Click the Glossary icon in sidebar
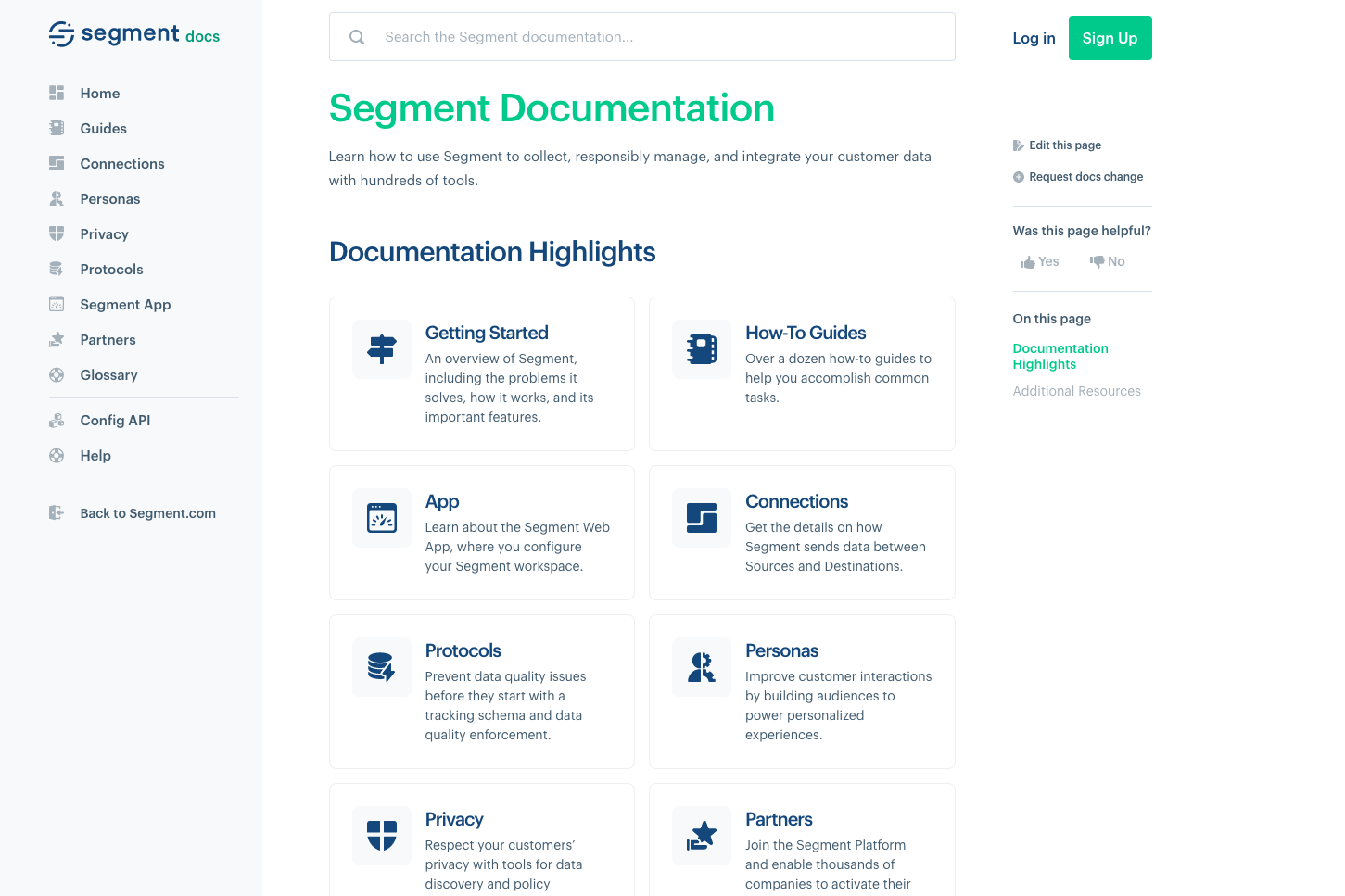This screenshot has width=1345, height=896. point(57,374)
